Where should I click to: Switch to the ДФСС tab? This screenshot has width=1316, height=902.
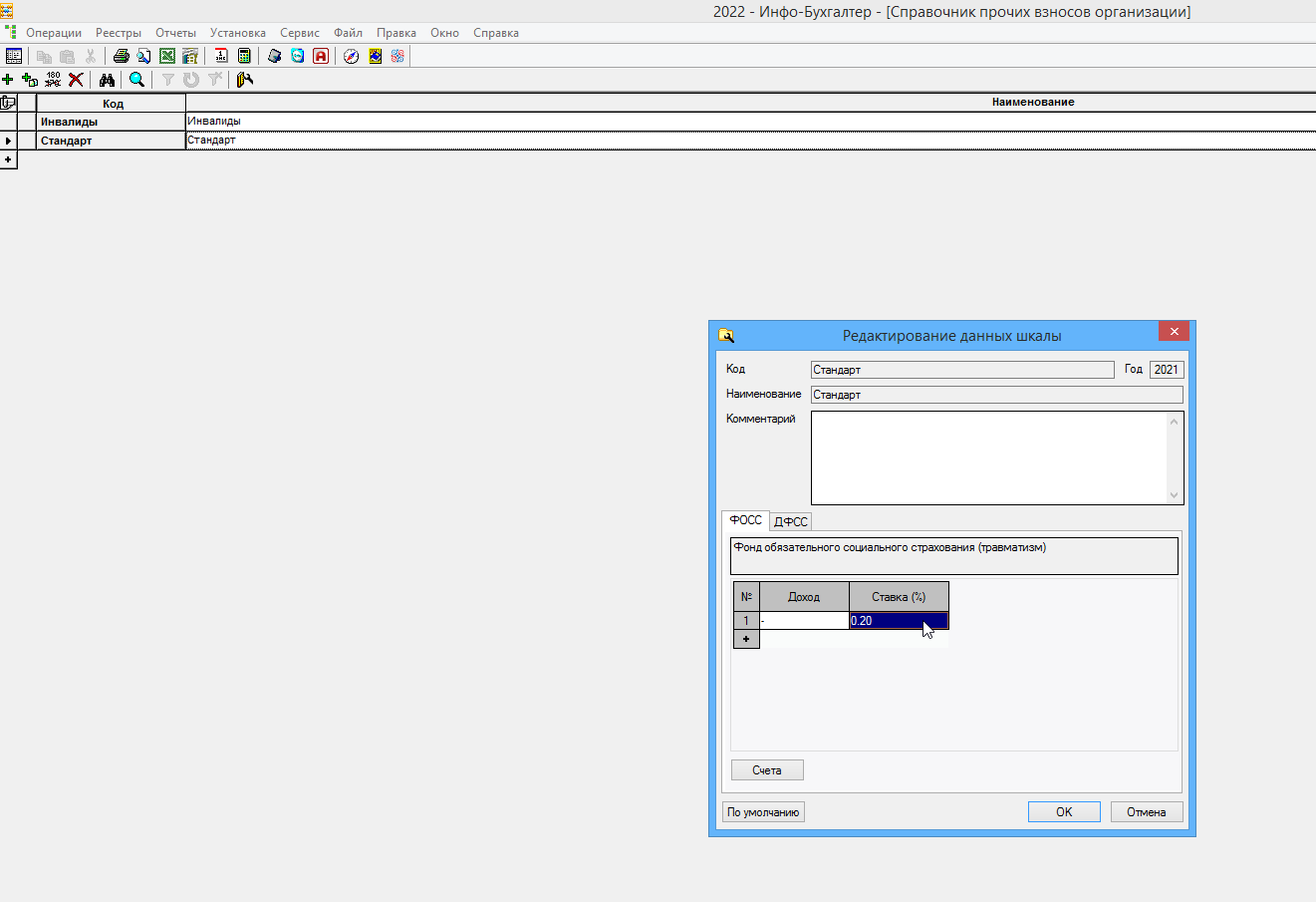pyautogui.click(x=791, y=521)
